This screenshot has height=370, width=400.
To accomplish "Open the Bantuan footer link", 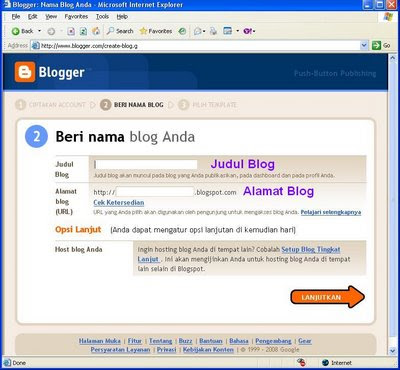I will pyautogui.click(x=211, y=341).
